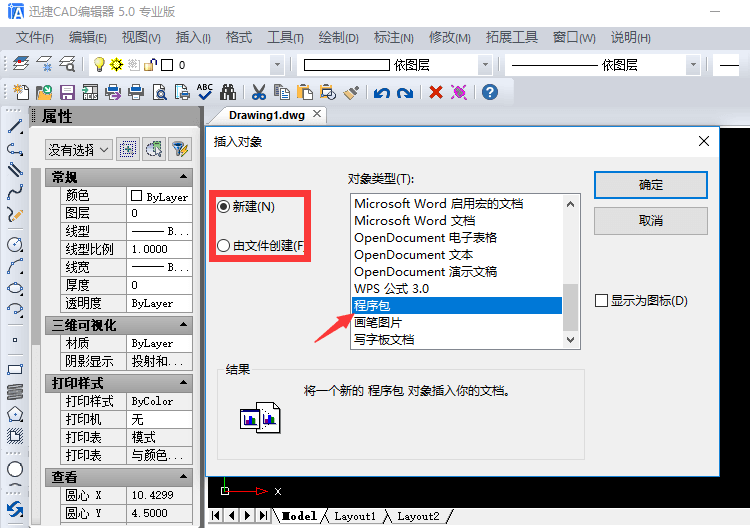Select the 新建 radio button
The height and width of the screenshot is (528, 750).
(x=223, y=207)
